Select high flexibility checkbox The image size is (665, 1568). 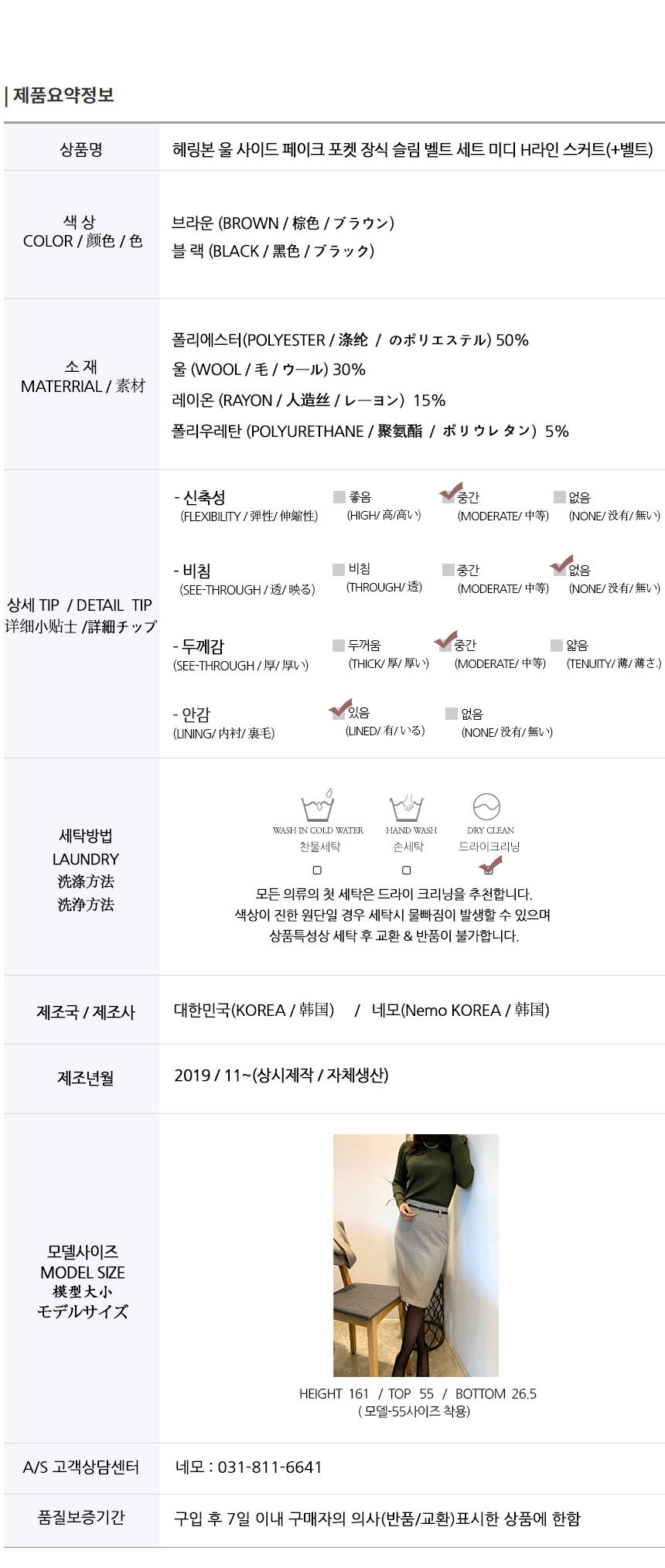pos(339,497)
